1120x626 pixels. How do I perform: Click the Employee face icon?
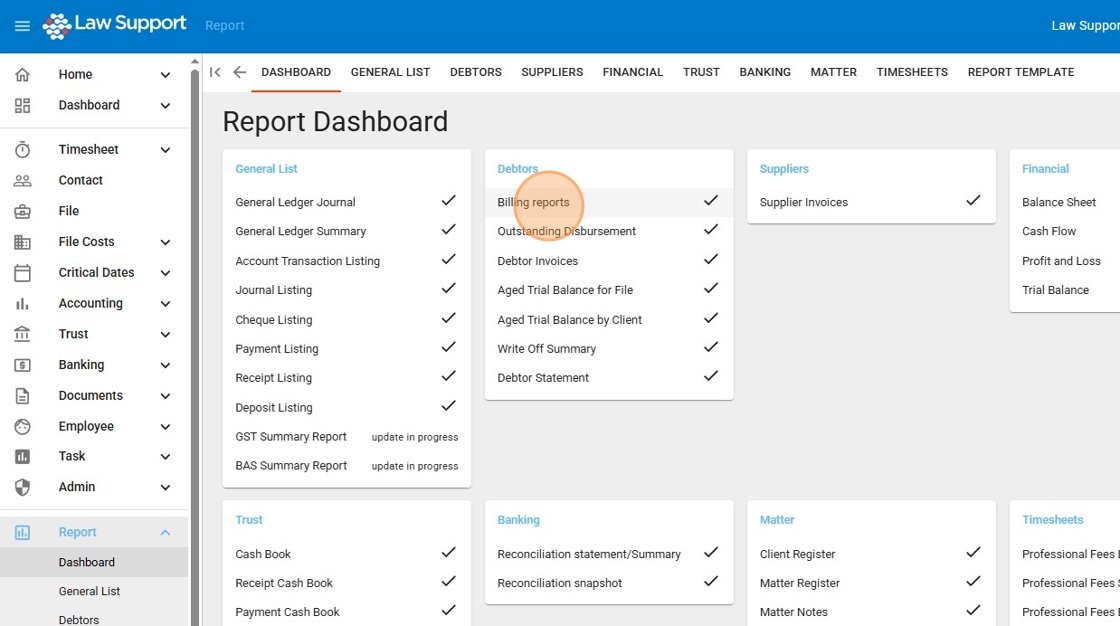click(22, 426)
